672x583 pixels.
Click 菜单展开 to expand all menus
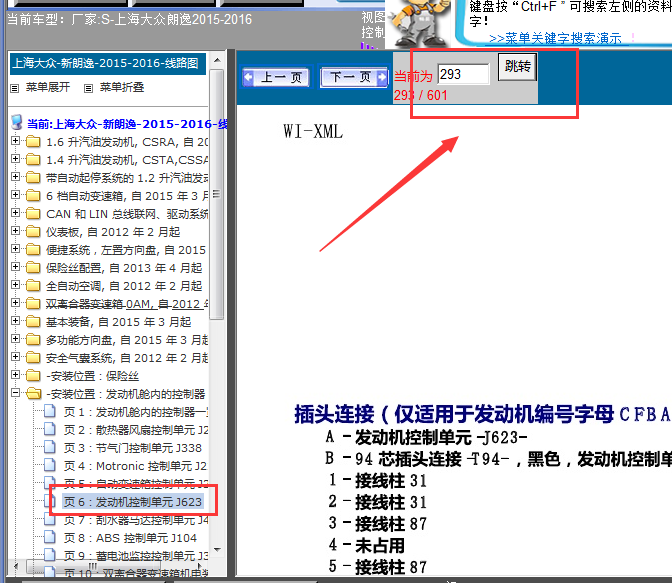tap(48, 87)
